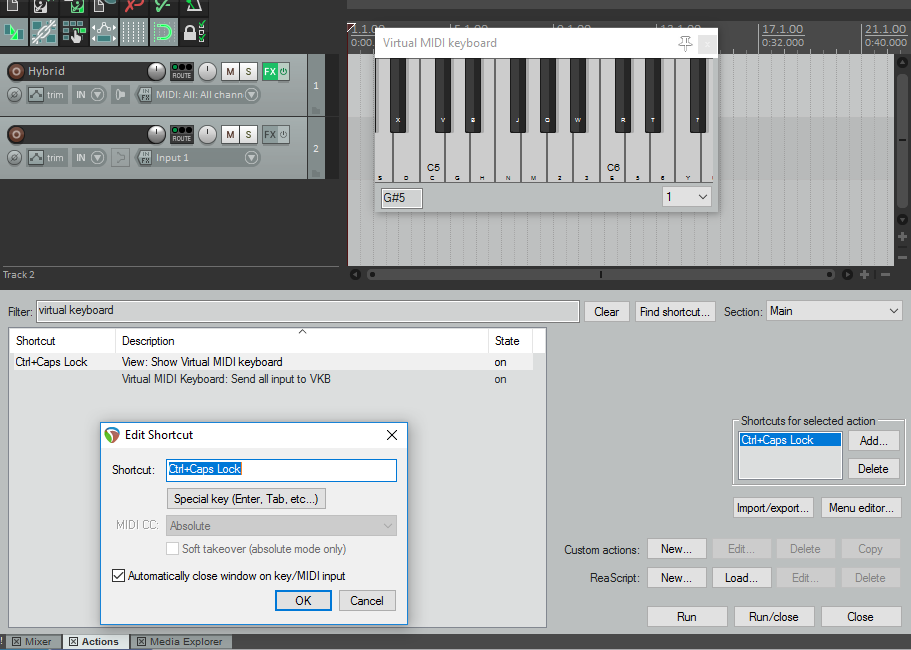Switch to Mixer docker tab

[x=33, y=641]
